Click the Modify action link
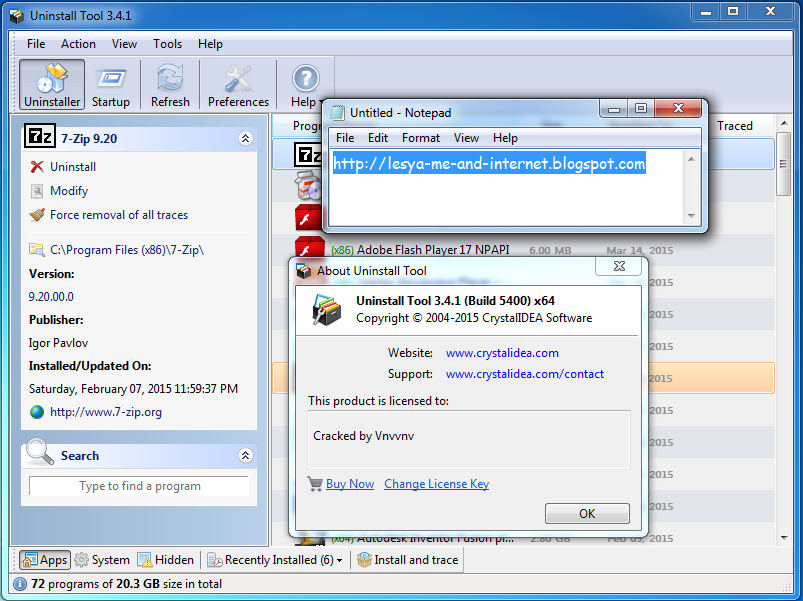 (x=69, y=191)
